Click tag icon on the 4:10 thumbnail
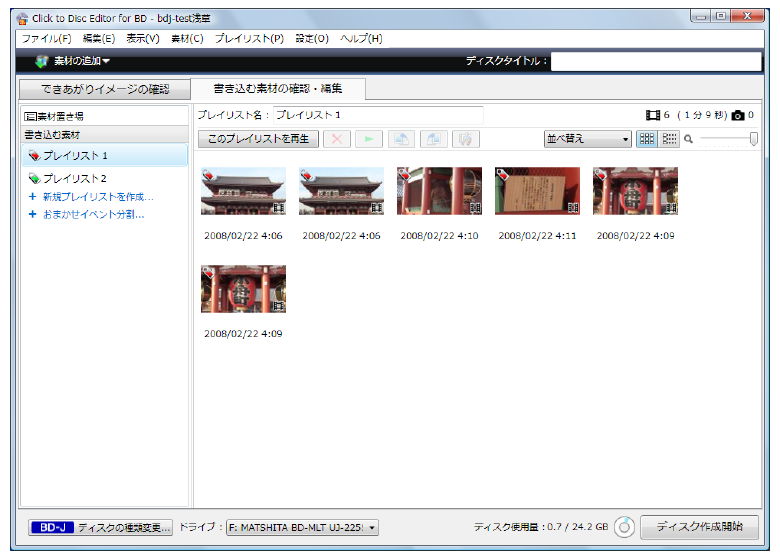 (x=404, y=174)
